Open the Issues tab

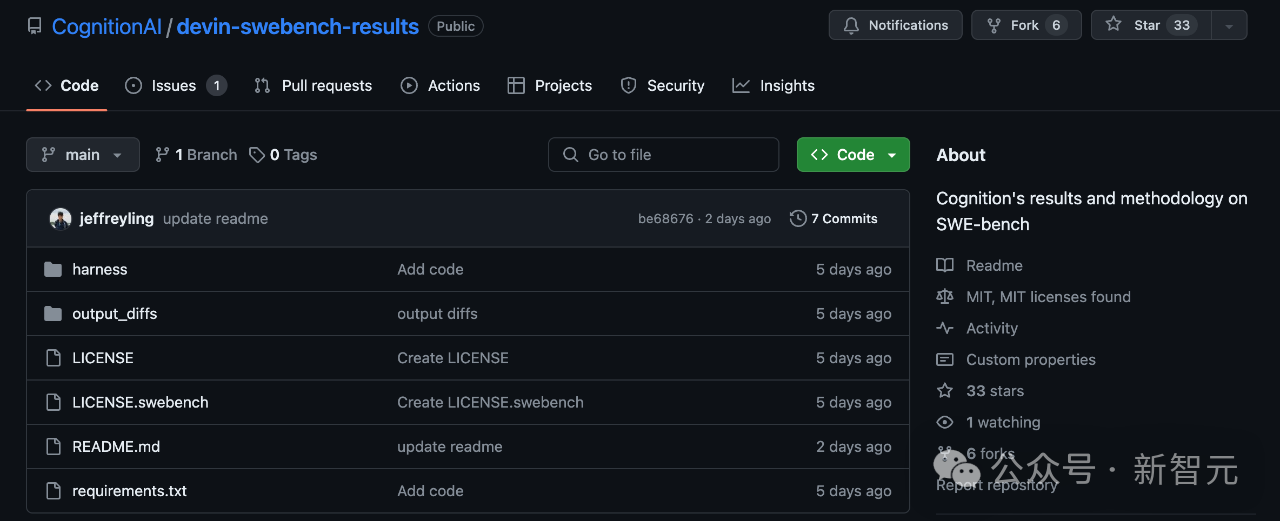click(x=176, y=86)
